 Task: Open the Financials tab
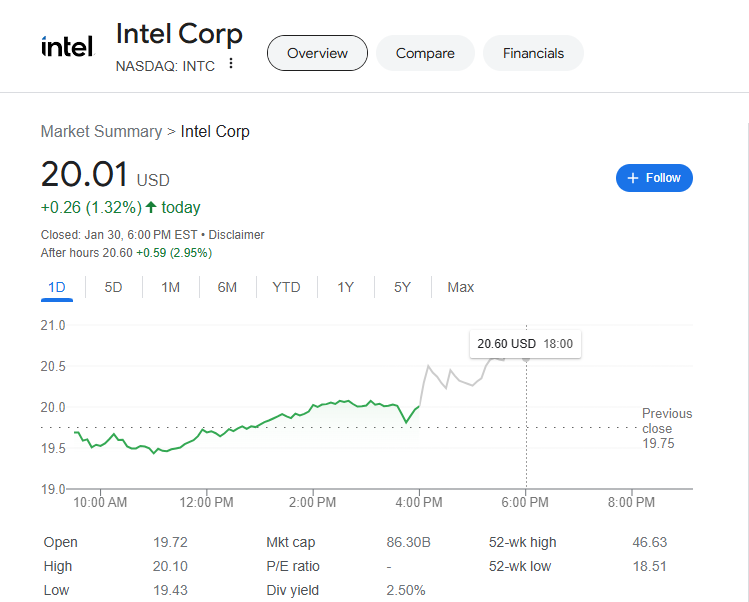point(533,53)
